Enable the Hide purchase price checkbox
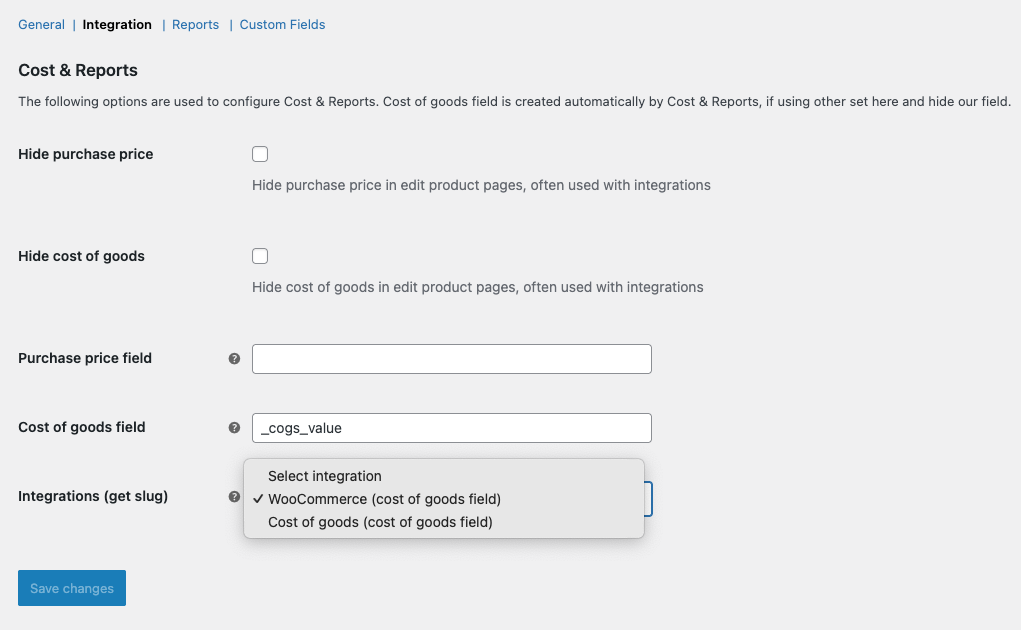This screenshot has width=1021, height=630. click(x=260, y=154)
